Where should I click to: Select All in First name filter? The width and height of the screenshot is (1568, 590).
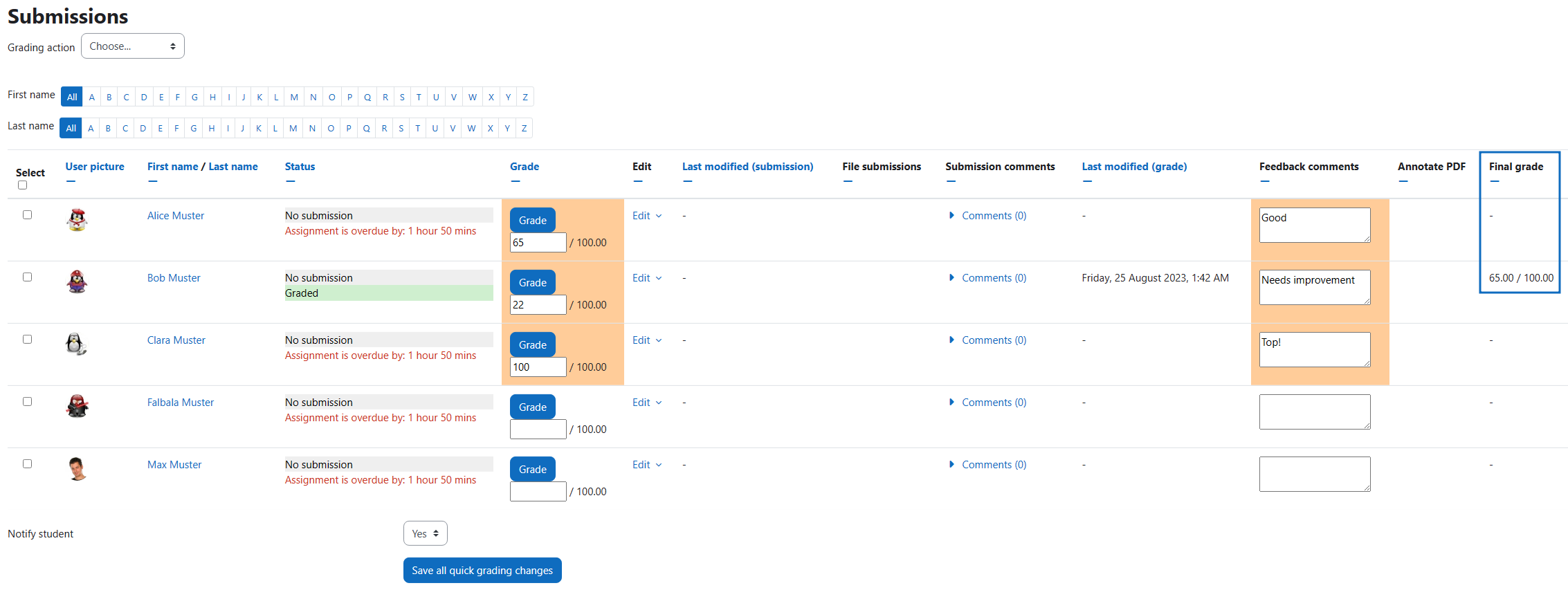tap(72, 97)
